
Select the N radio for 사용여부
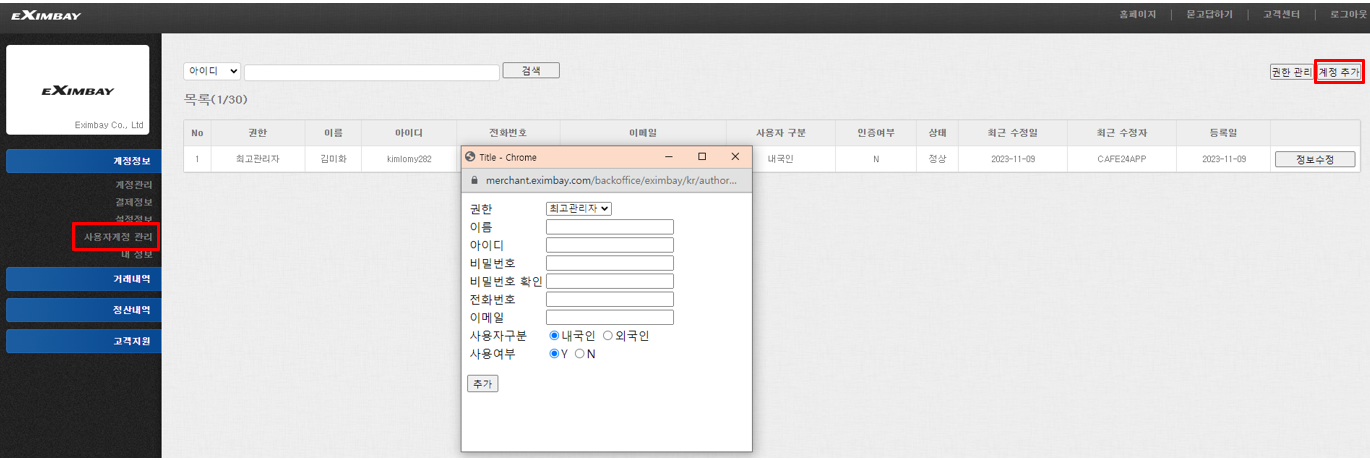579,354
